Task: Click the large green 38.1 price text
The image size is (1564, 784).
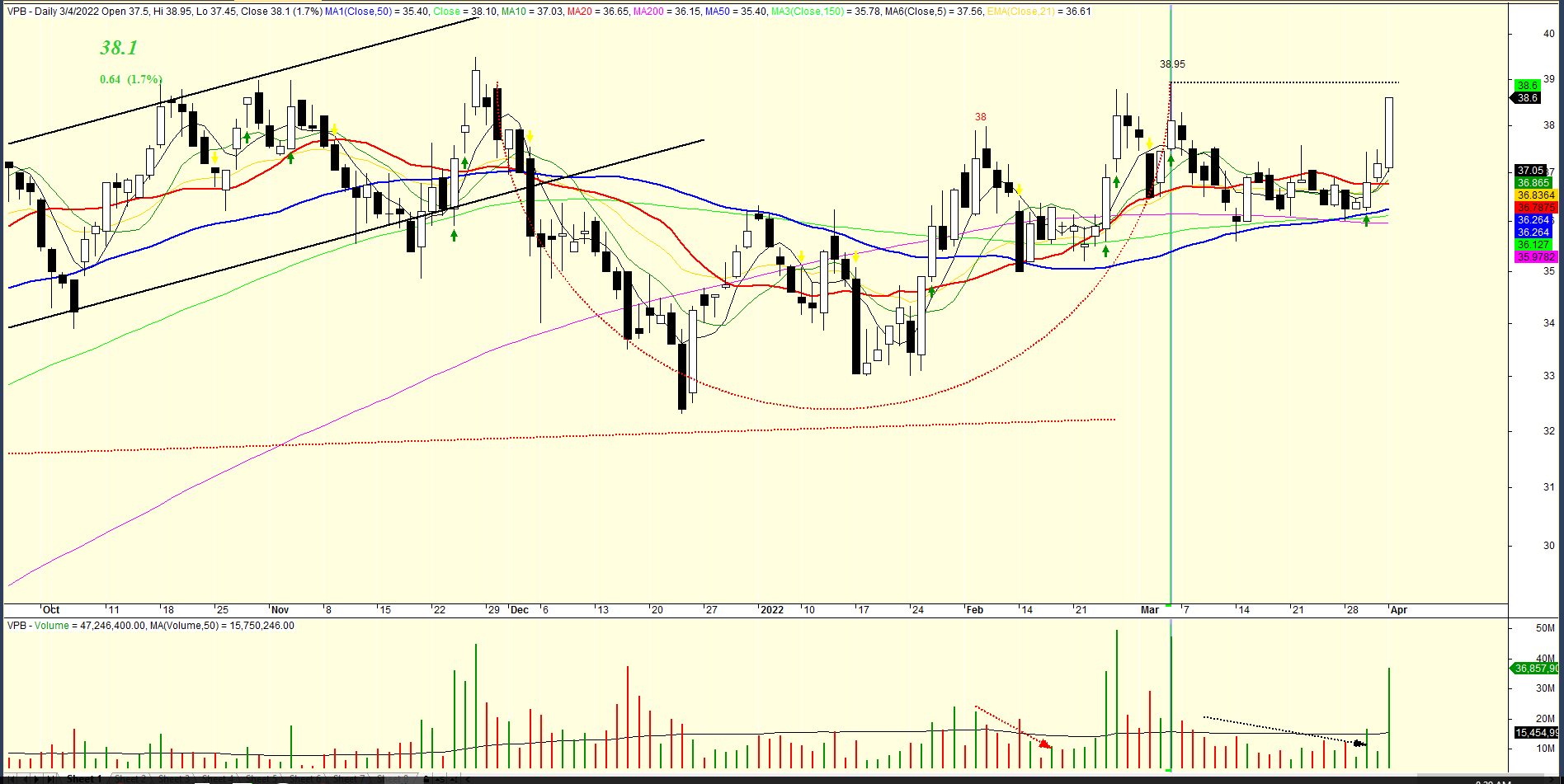Action: click(119, 48)
